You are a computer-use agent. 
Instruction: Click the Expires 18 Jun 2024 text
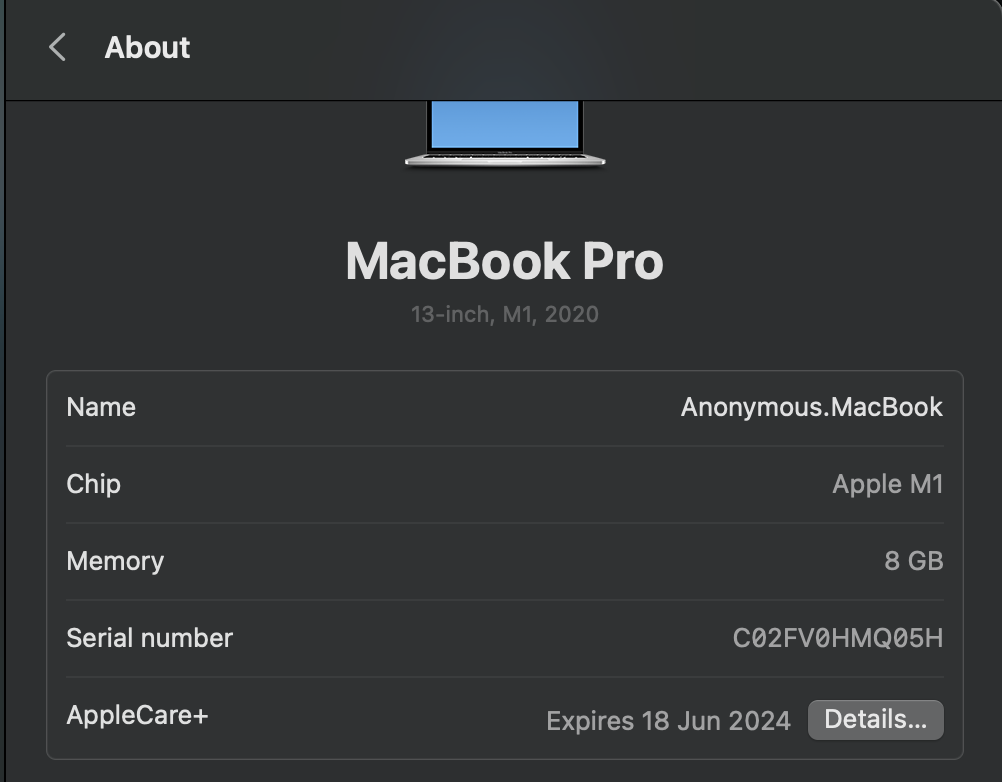(x=668, y=720)
